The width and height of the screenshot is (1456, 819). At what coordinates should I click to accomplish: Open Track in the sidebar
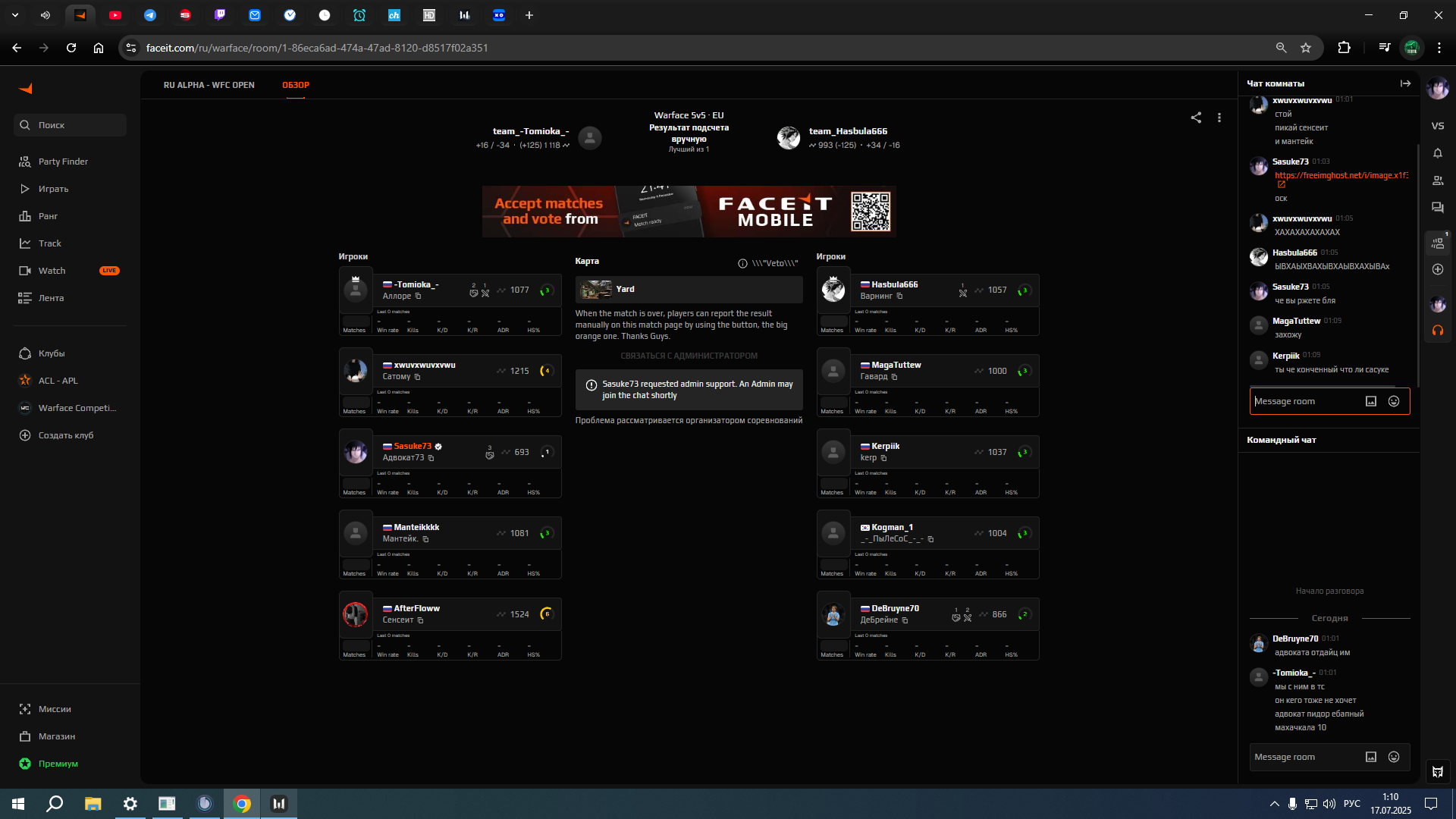tap(70, 243)
